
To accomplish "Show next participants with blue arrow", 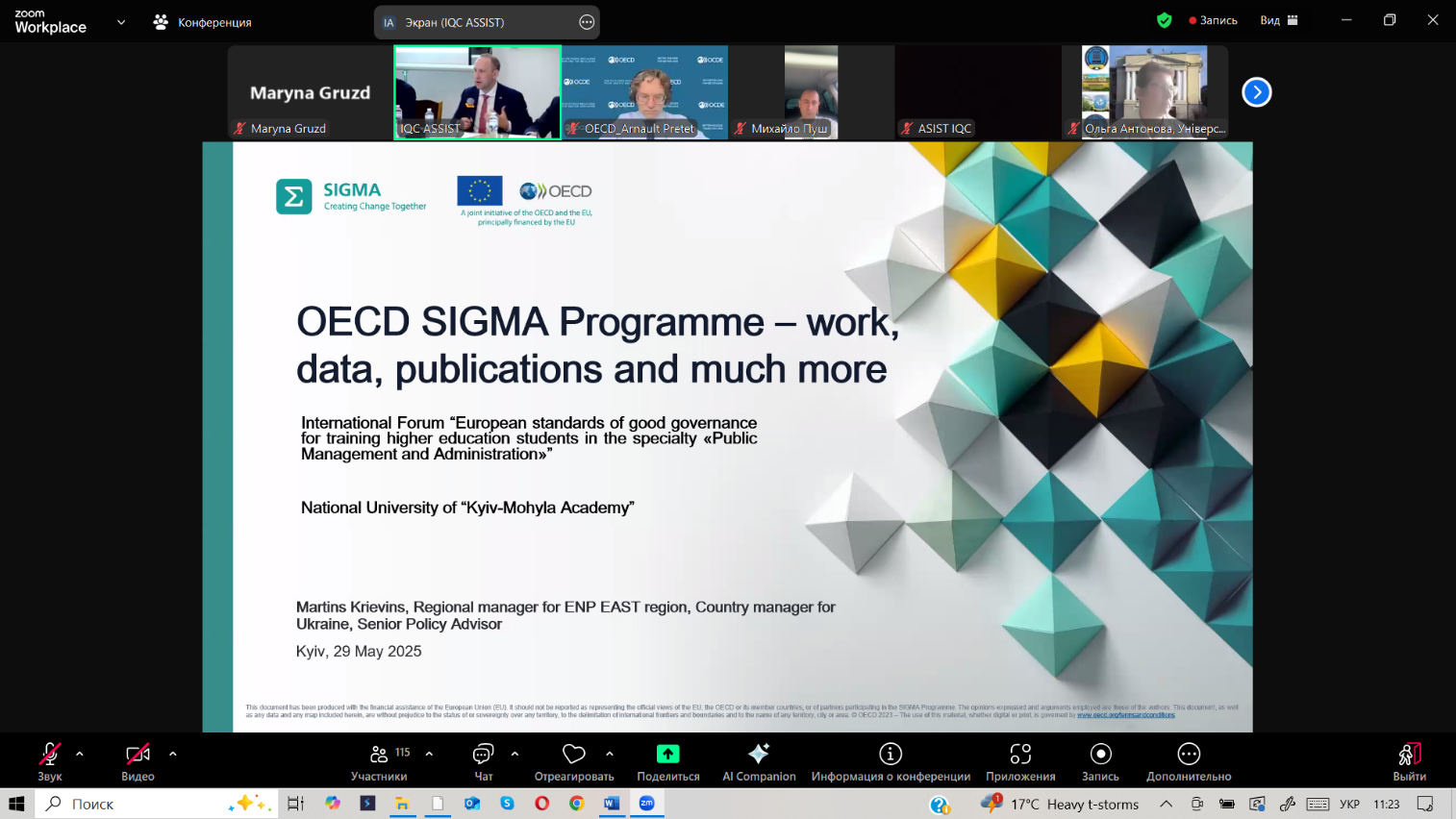I will 1256,92.
